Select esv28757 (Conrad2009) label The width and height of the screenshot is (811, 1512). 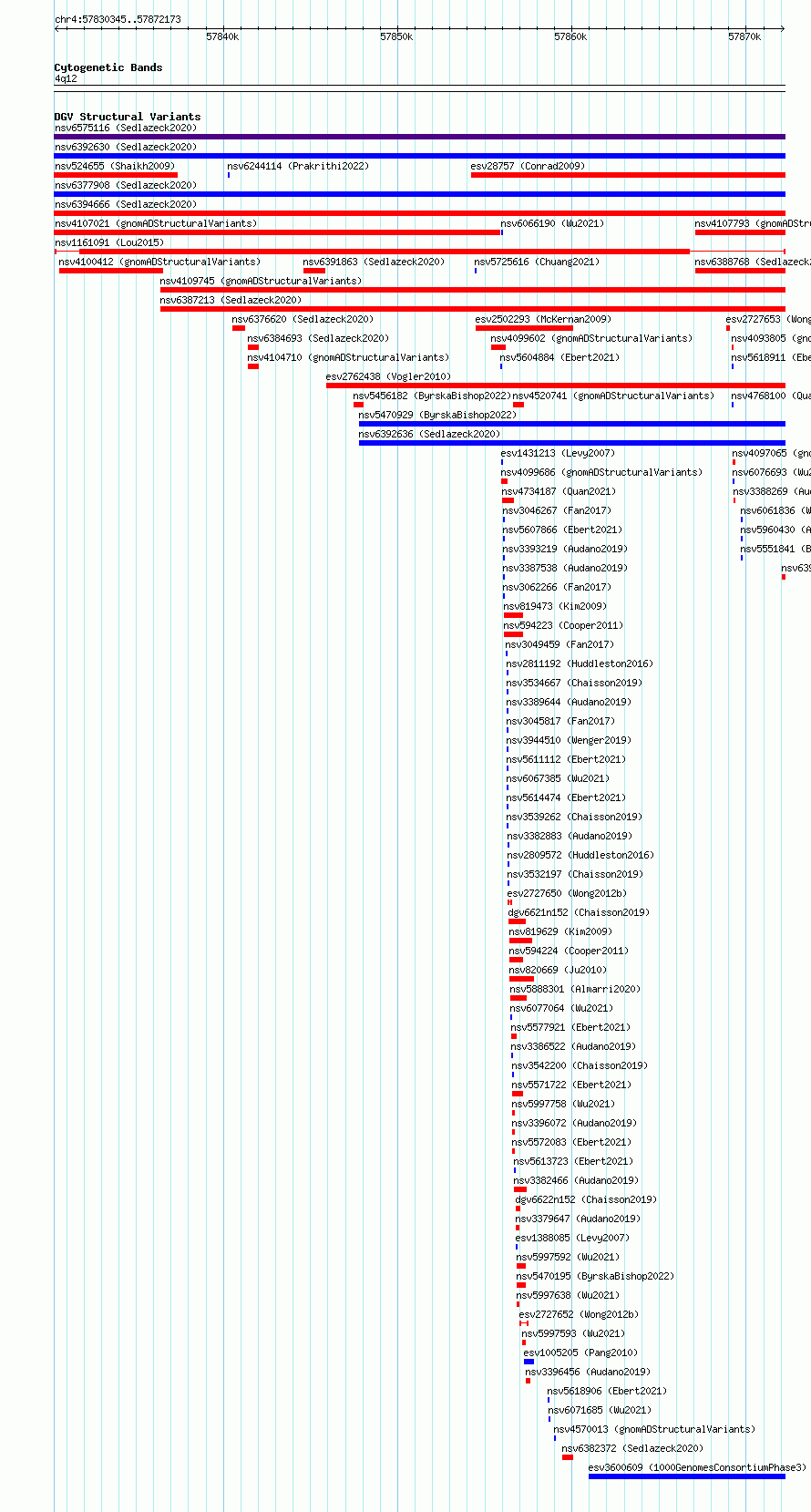click(x=528, y=166)
